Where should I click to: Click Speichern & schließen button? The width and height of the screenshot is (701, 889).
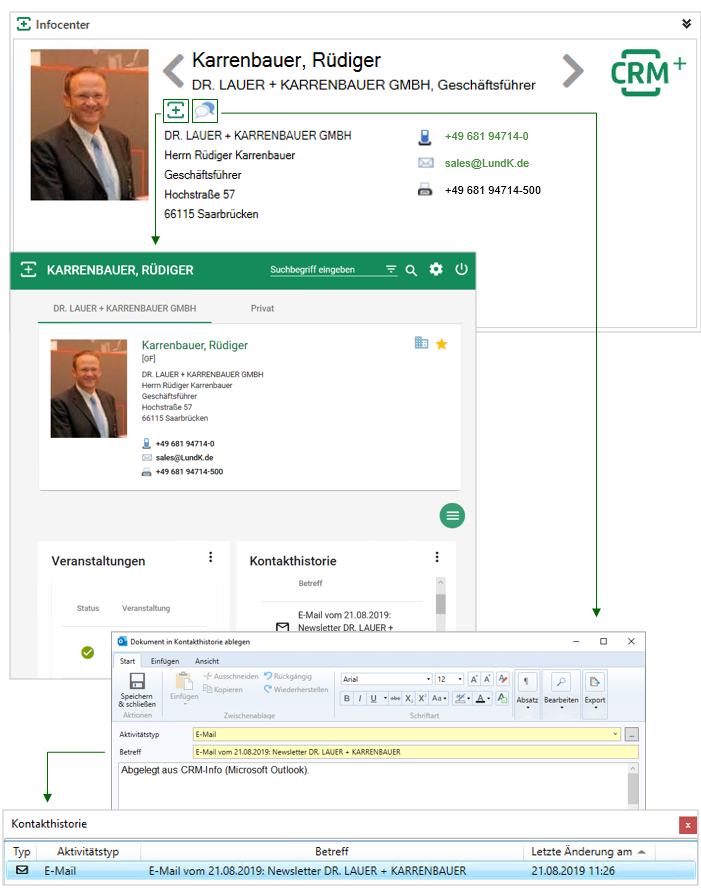137,690
